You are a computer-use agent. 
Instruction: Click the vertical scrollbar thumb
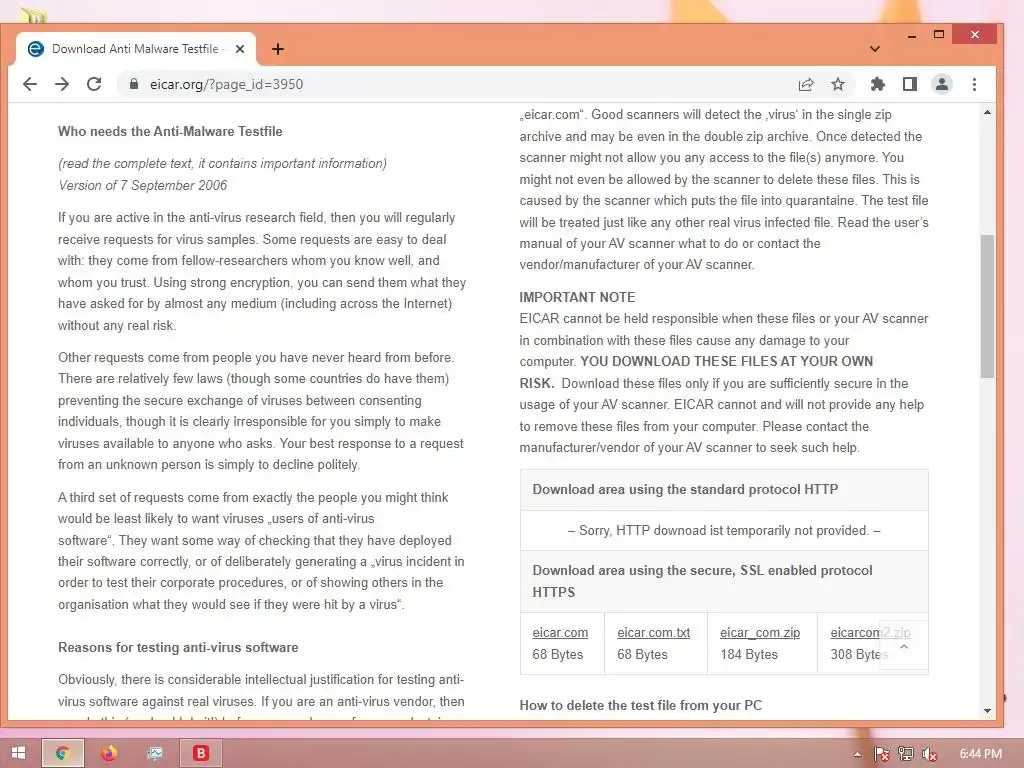click(987, 306)
